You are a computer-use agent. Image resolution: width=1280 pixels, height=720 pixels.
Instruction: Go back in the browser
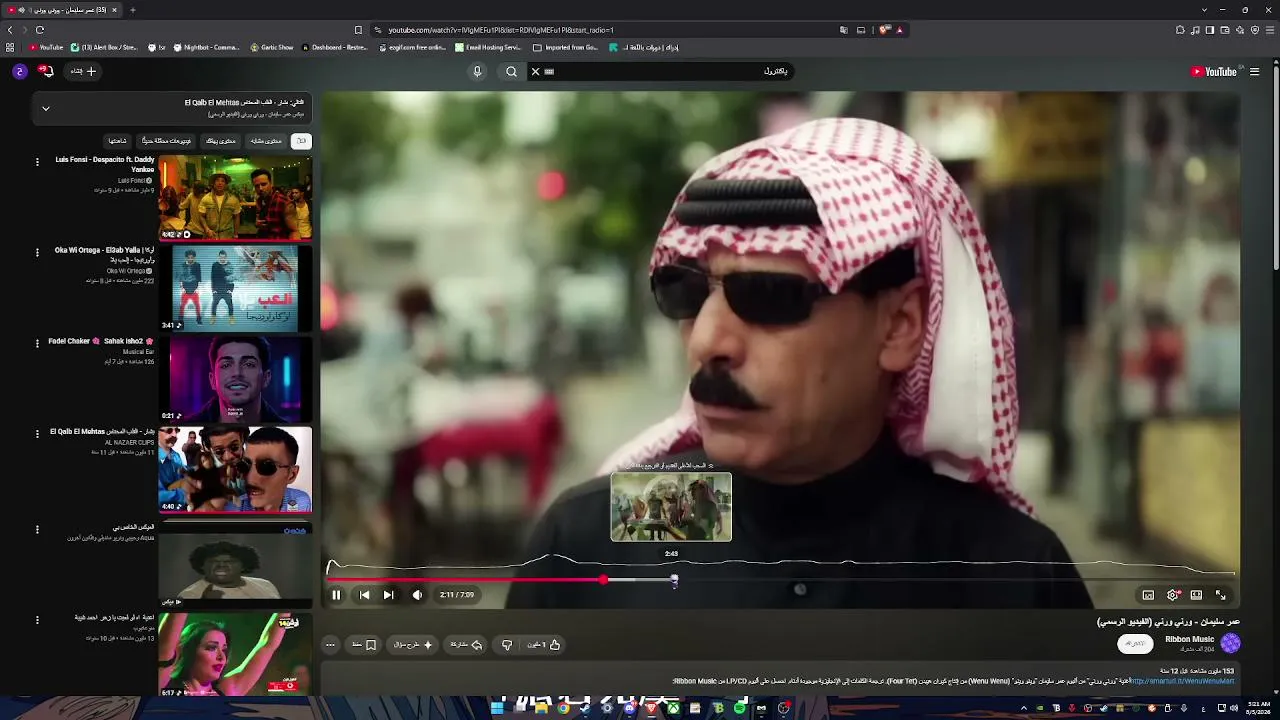click(x=10, y=30)
